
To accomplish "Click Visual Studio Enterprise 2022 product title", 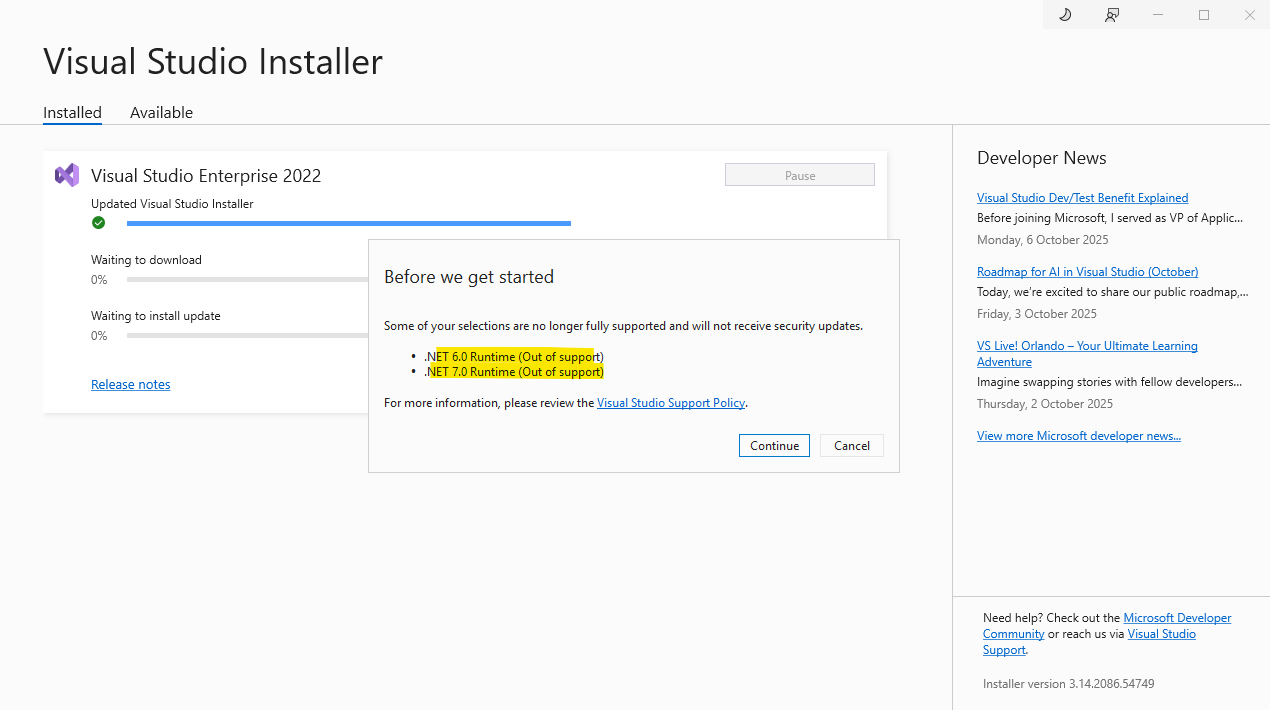I will tap(206, 176).
